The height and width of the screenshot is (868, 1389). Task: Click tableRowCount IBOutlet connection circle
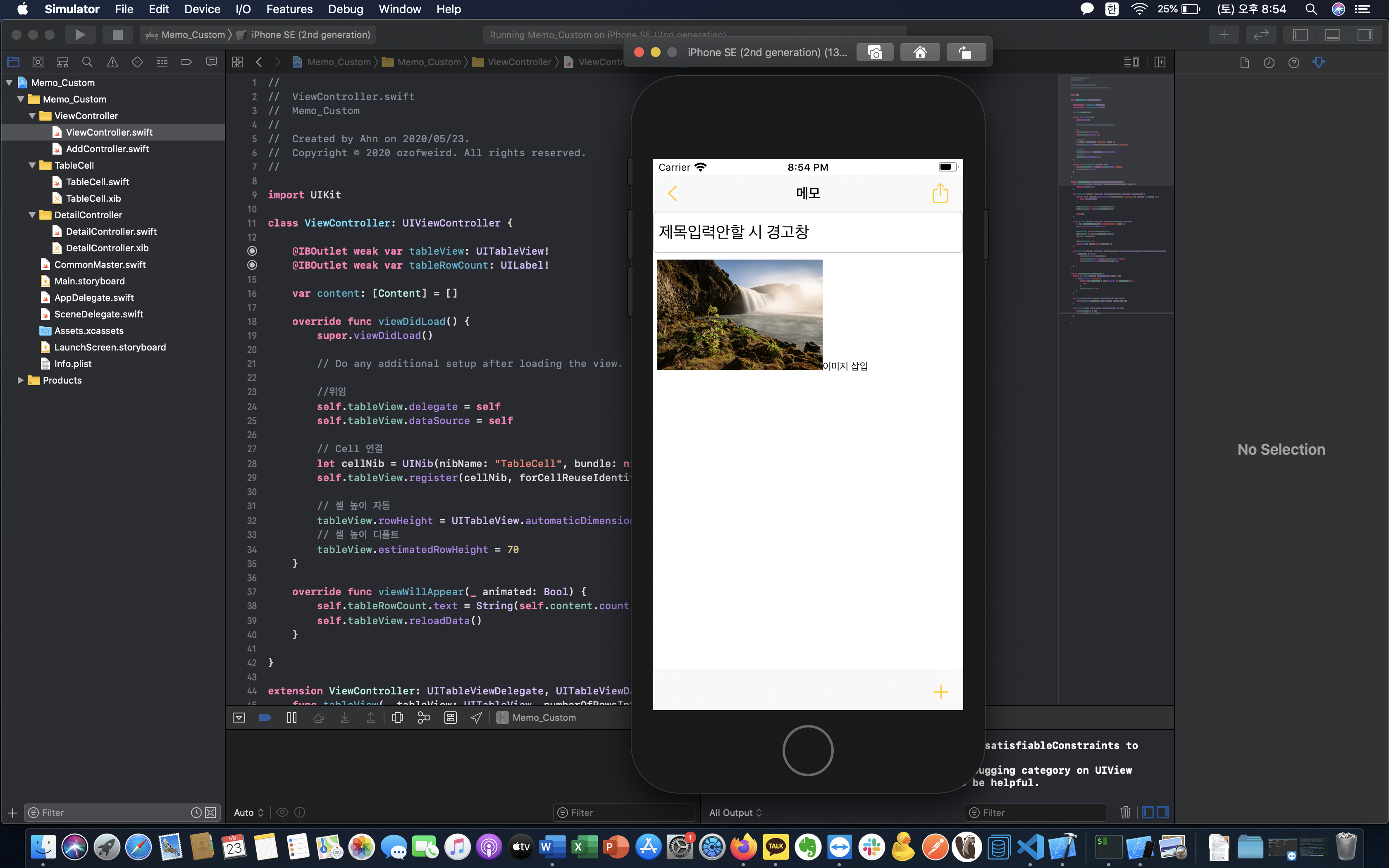pyautogui.click(x=252, y=265)
